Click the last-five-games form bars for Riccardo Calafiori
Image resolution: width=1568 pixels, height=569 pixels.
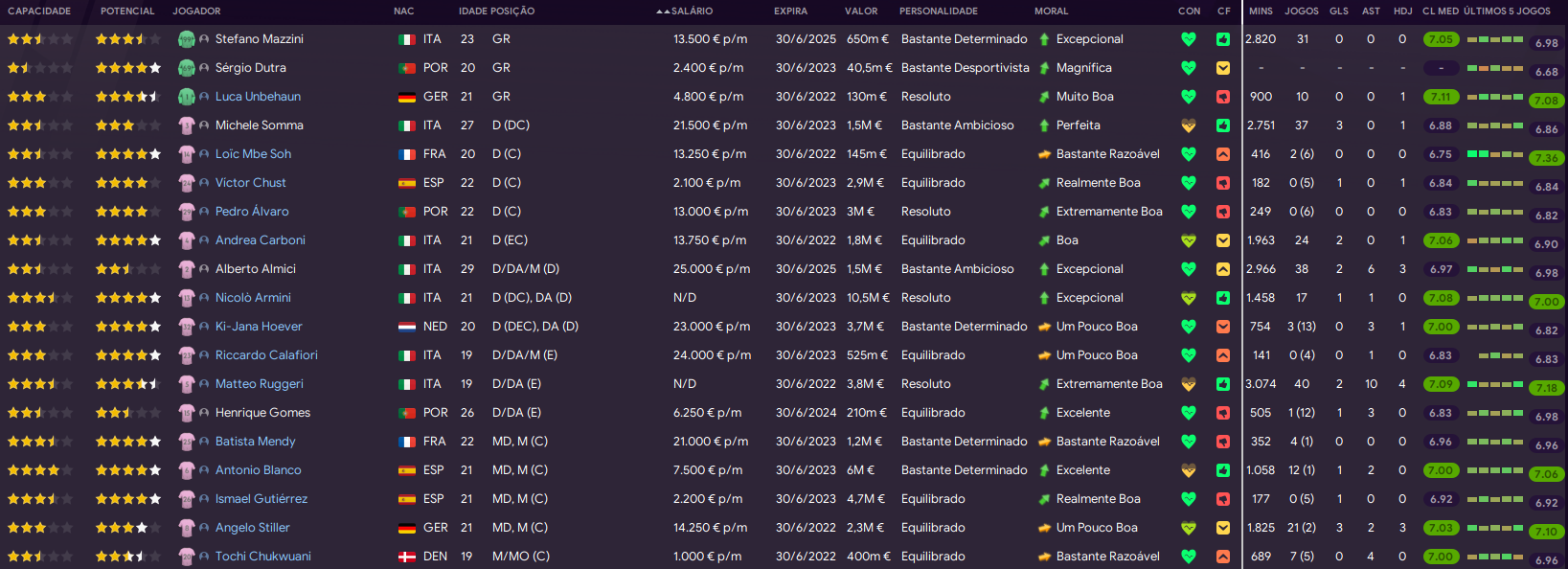1500,355
